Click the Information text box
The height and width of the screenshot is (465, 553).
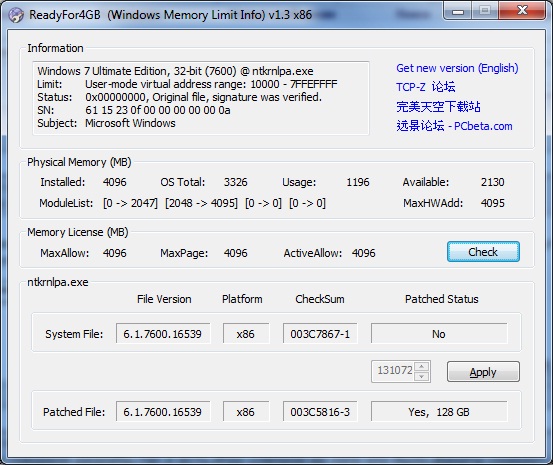[201, 98]
